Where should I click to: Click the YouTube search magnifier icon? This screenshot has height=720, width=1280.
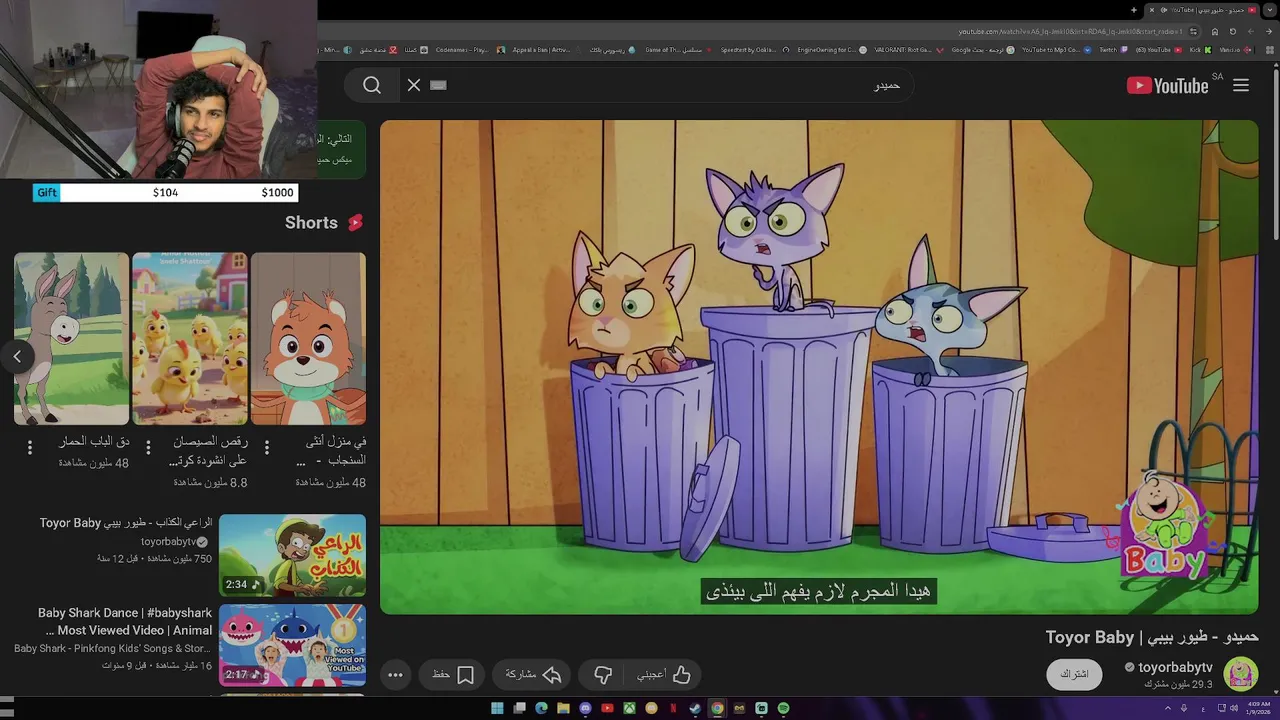tap(372, 85)
